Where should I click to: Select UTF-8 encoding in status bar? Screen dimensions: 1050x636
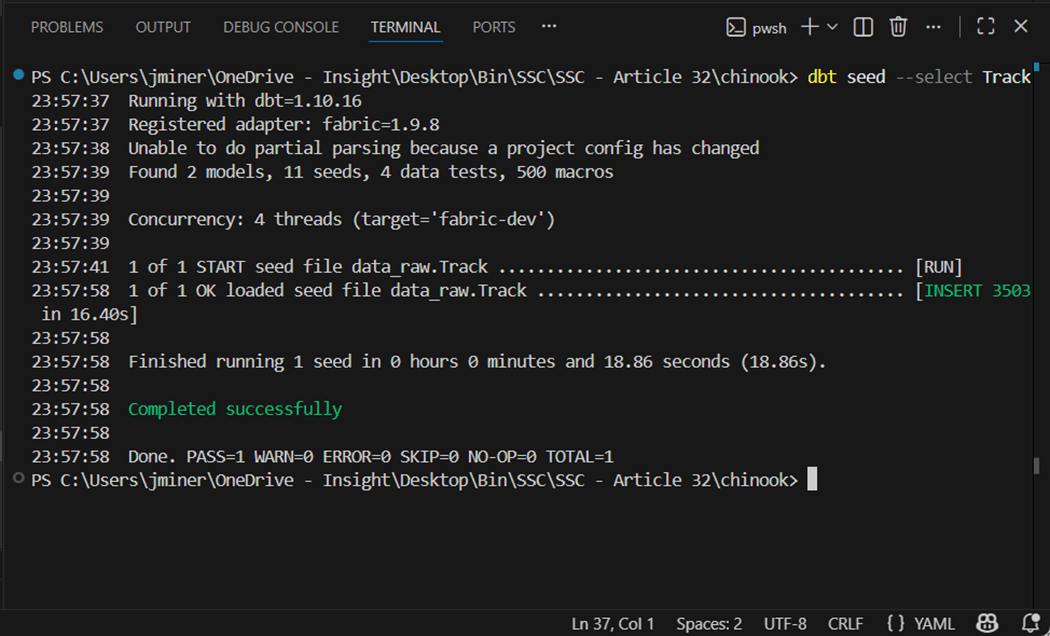[x=785, y=624]
